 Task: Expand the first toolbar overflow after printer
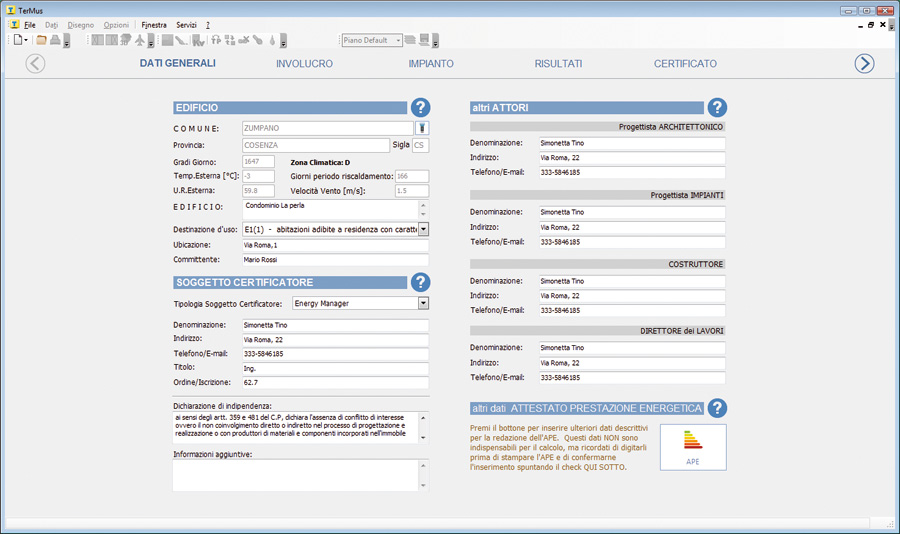click(67, 41)
